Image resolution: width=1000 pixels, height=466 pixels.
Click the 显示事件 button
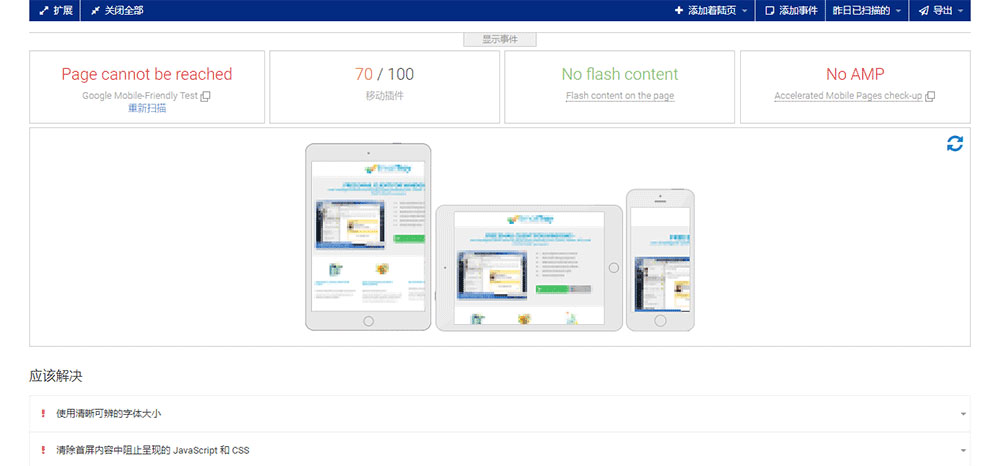click(500, 39)
